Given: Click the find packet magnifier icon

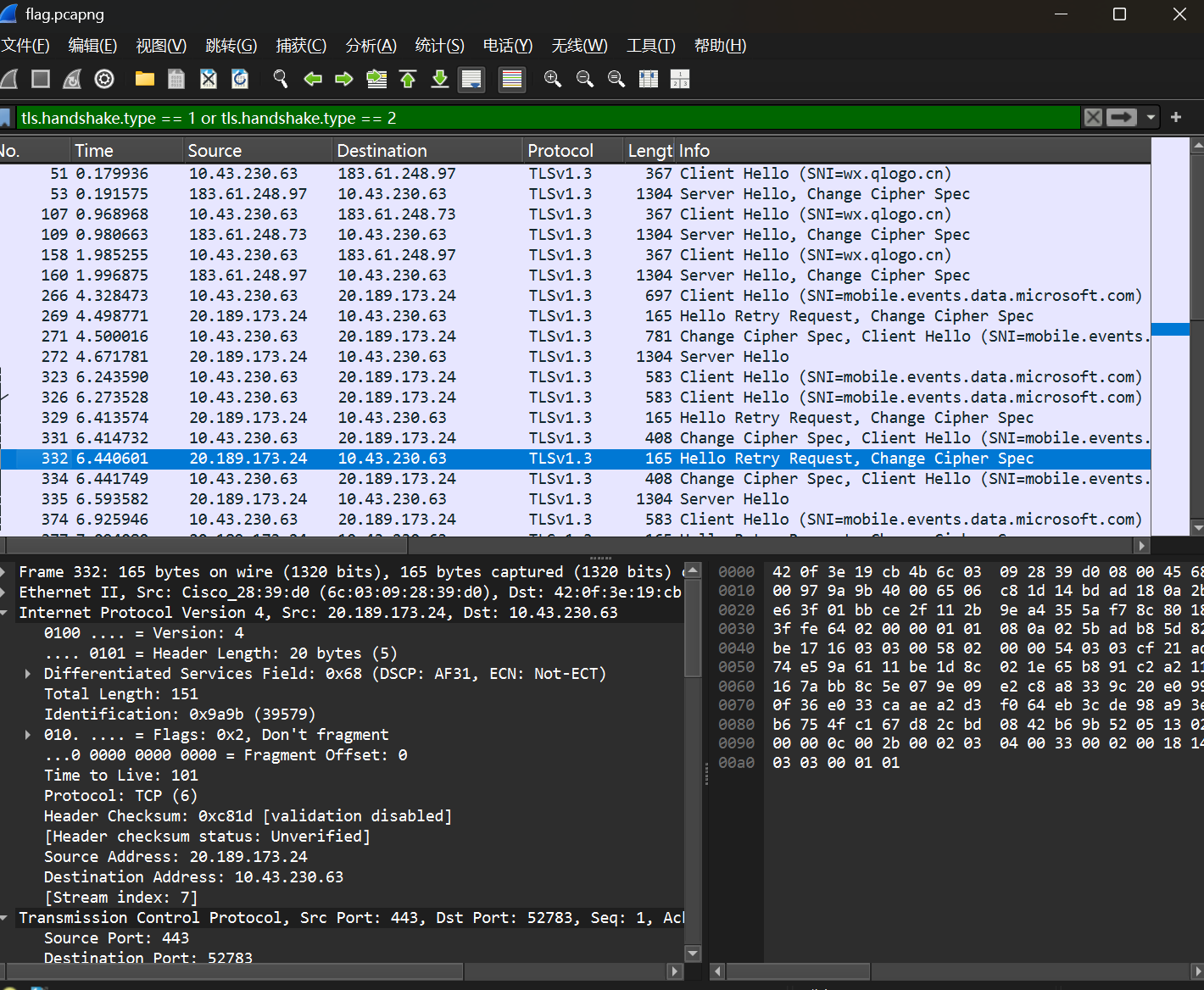Looking at the screenshot, I should click(x=281, y=79).
